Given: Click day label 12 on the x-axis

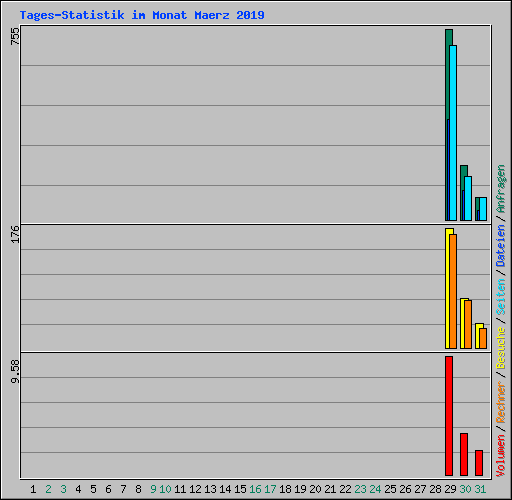Looking at the screenshot, I should coord(195,489).
